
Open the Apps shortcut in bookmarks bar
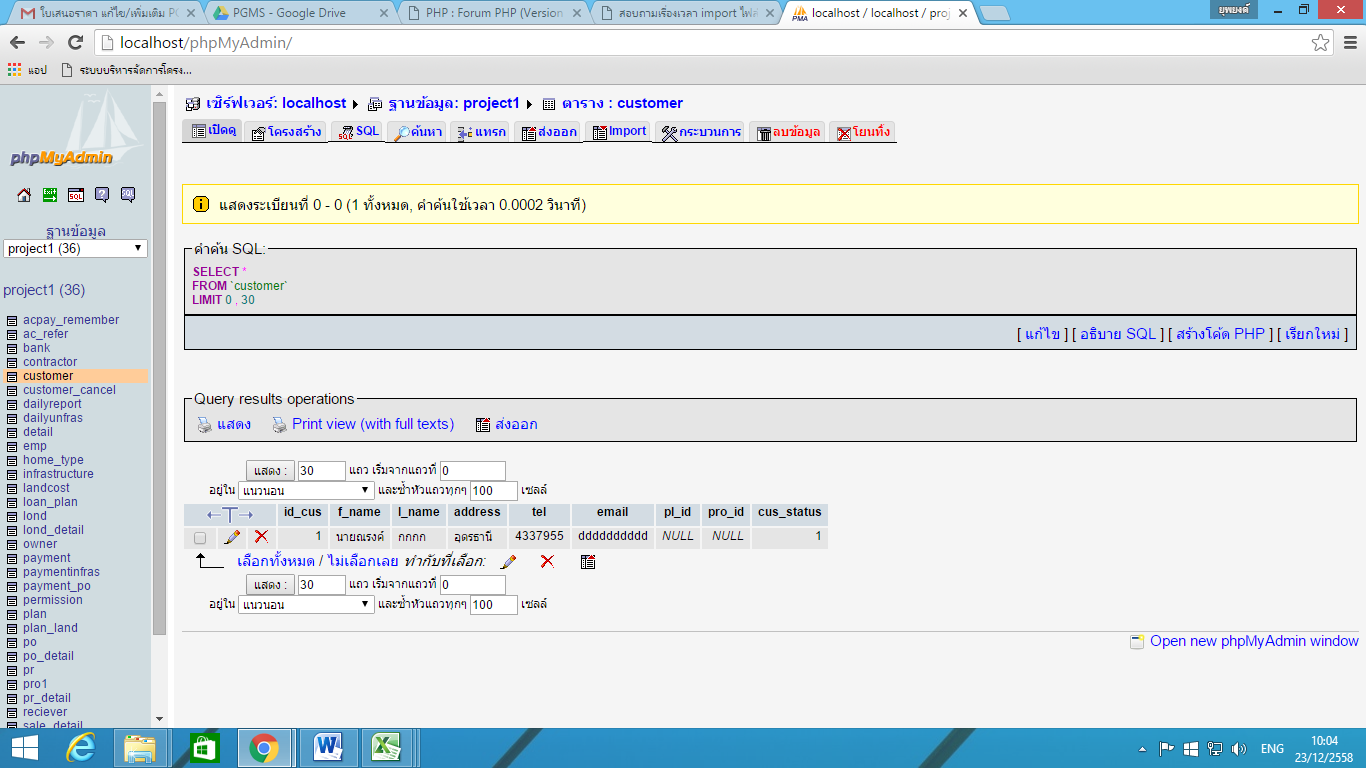coord(27,70)
